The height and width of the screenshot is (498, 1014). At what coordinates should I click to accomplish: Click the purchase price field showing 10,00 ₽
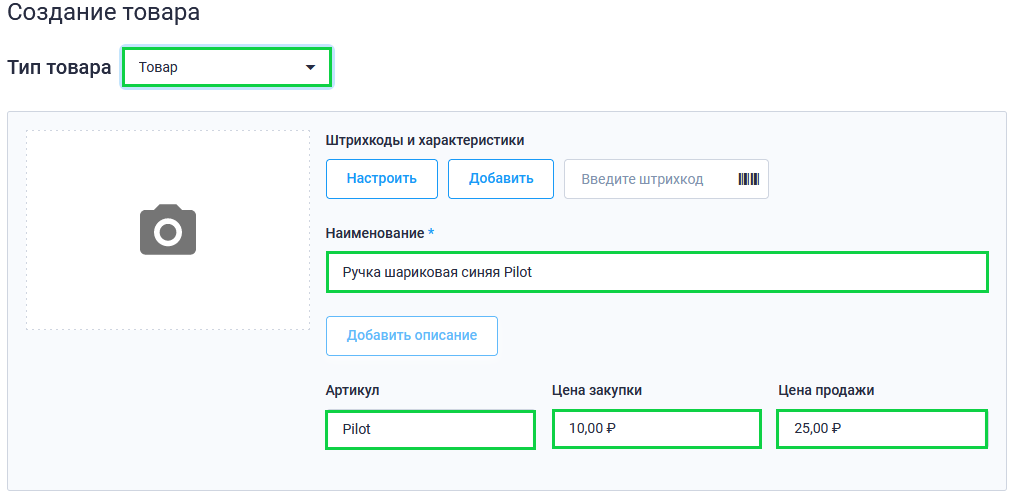[656, 428]
